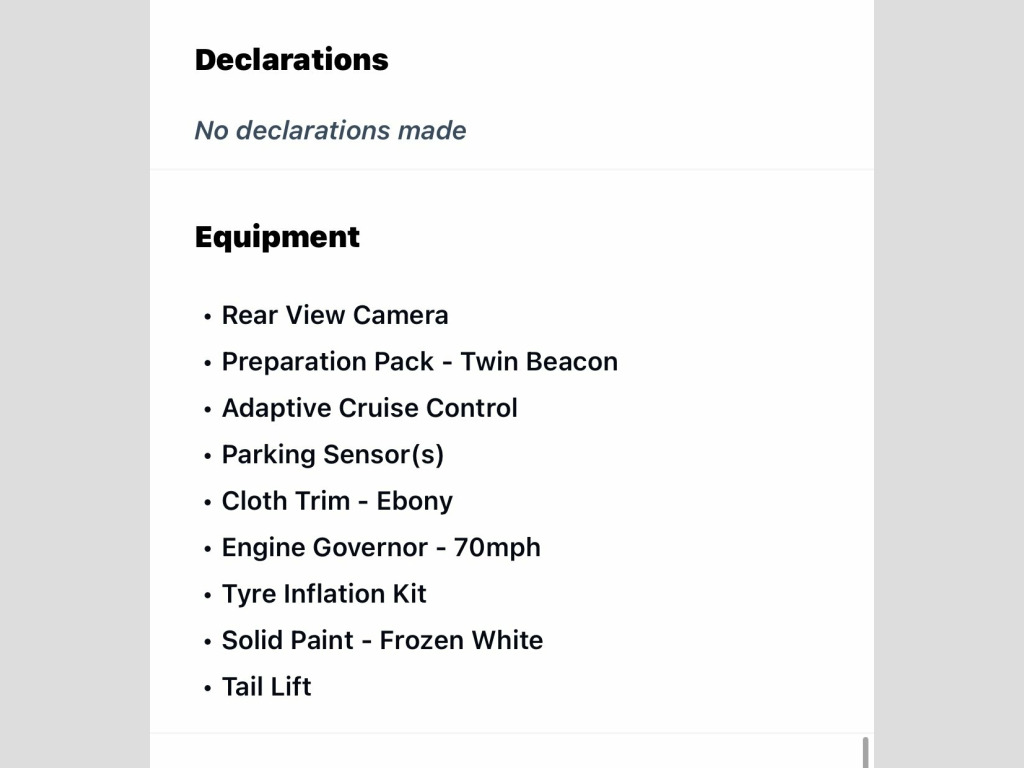Click Solid Paint - Frozen White entry
Screen dimensions: 1024x768
click(x=382, y=641)
